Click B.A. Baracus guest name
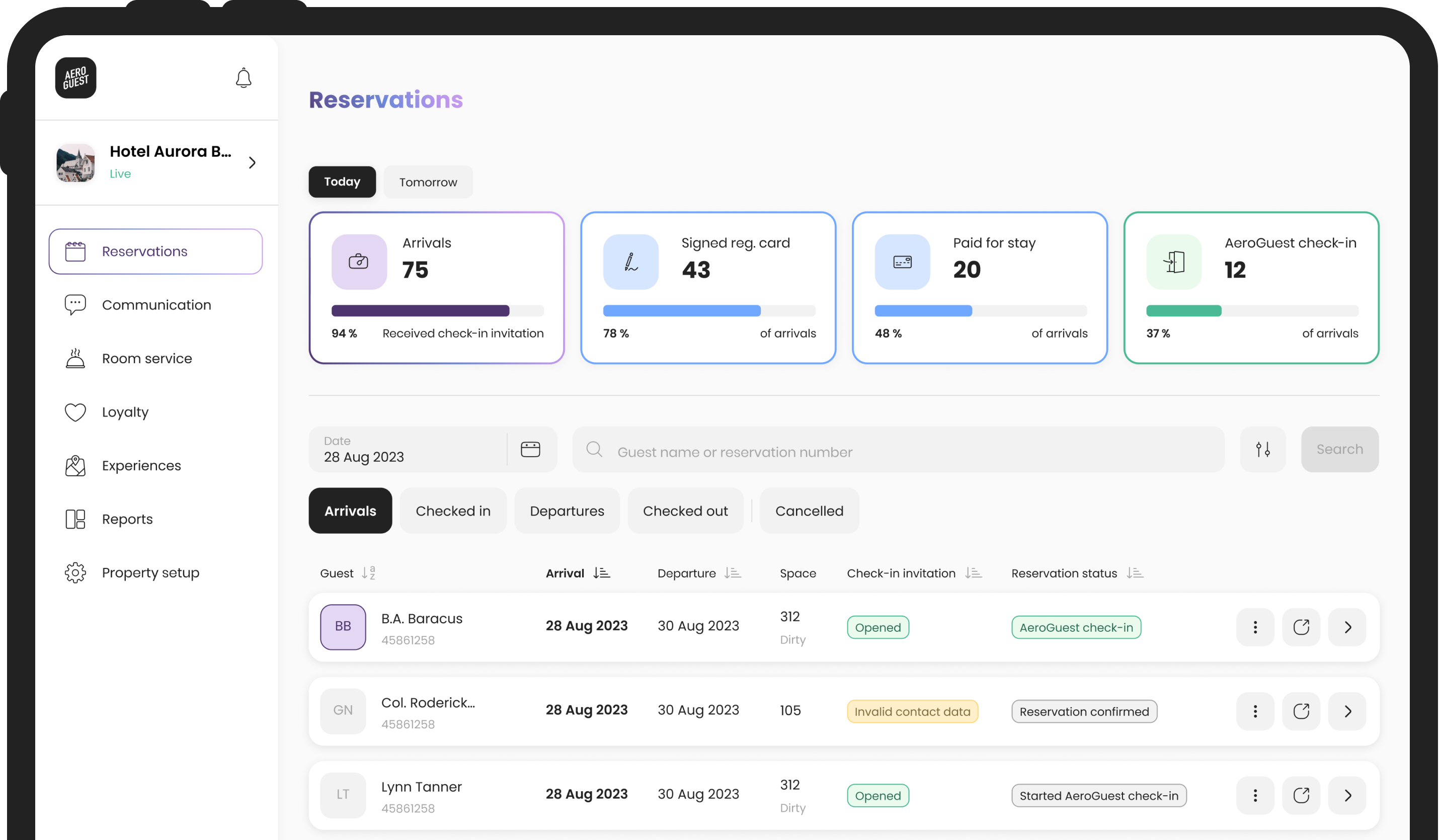The height and width of the screenshot is (840, 1439). point(422,619)
